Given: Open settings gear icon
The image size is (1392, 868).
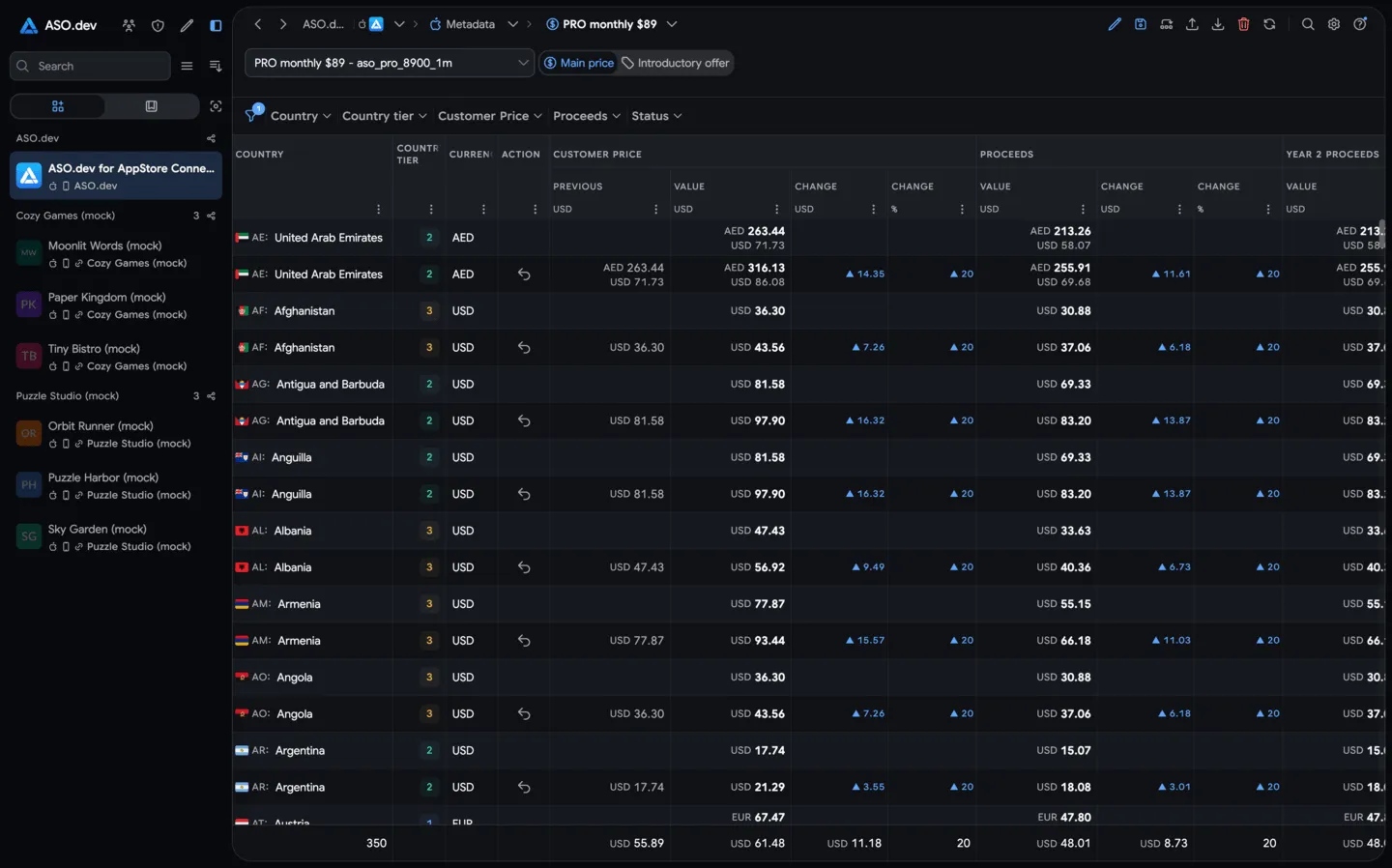Looking at the screenshot, I should [x=1334, y=24].
